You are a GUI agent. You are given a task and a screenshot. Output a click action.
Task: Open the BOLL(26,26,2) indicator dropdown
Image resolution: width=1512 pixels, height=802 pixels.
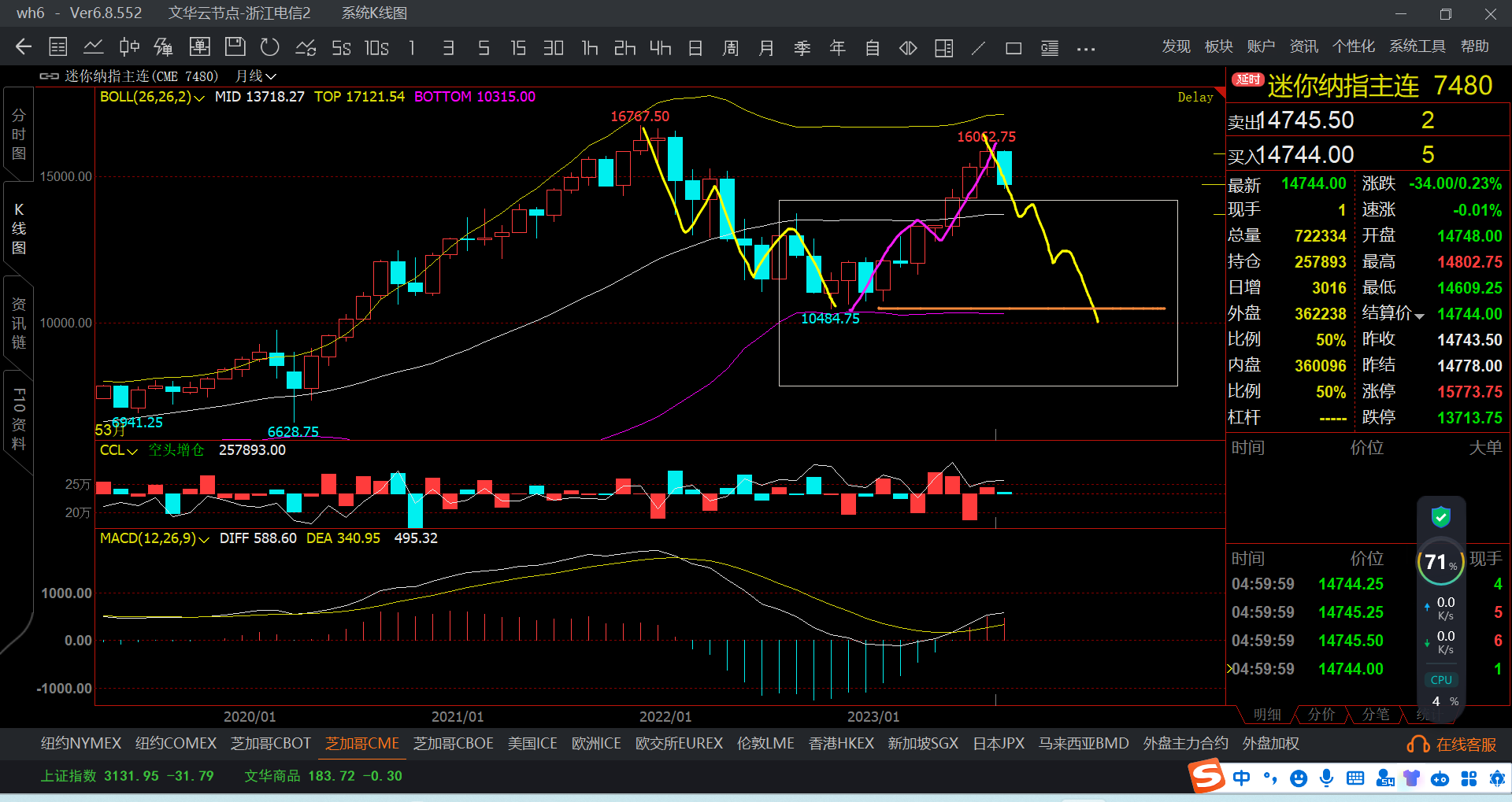(x=199, y=98)
